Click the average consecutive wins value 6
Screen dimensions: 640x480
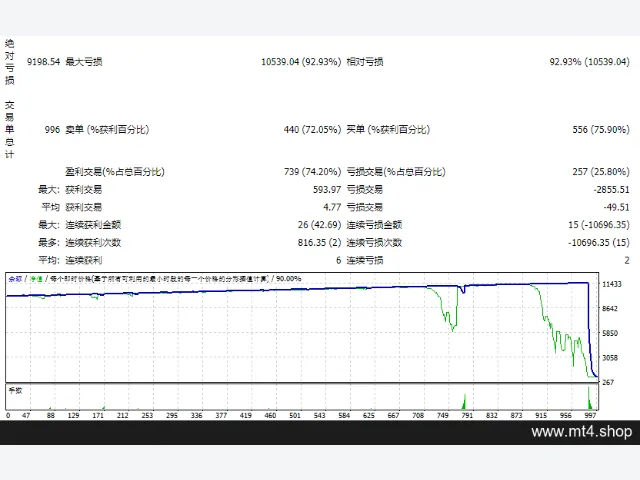[x=338, y=260]
